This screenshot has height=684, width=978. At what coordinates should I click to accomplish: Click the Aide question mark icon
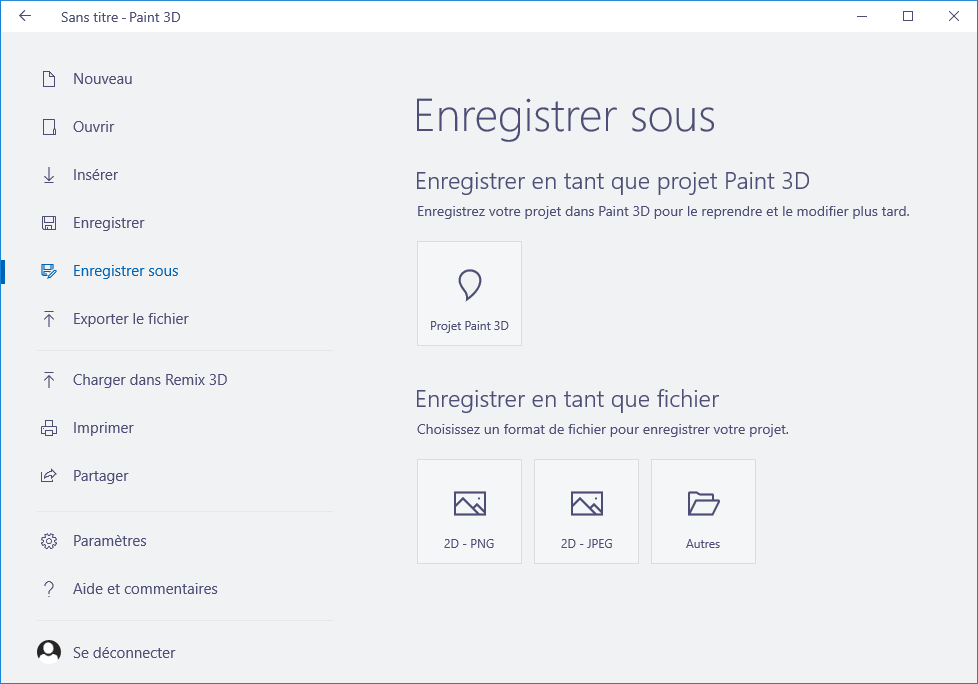(49, 589)
